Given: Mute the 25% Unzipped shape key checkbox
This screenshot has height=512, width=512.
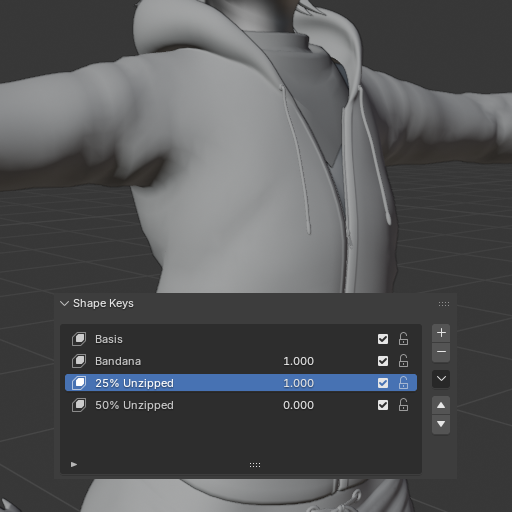Looking at the screenshot, I should tap(383, 383).
